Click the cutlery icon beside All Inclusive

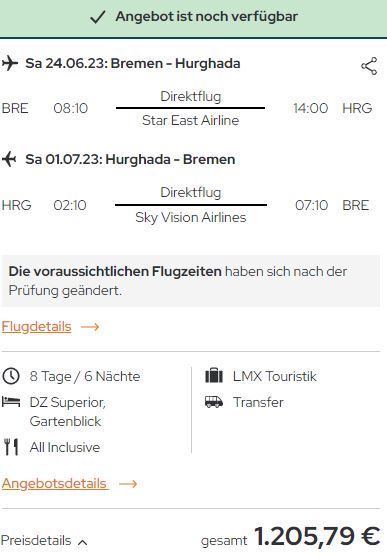(x=11, y=447)
